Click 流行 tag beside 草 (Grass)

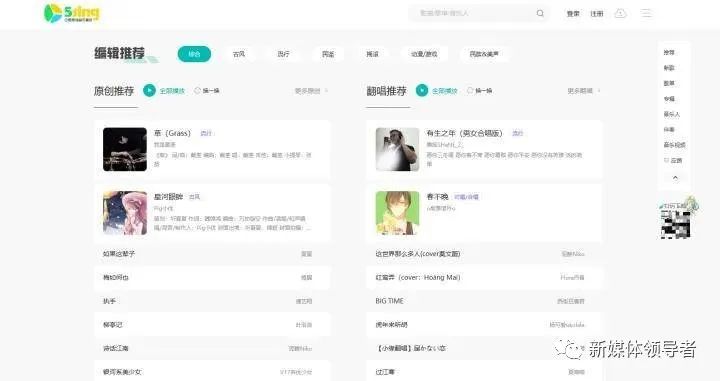click(206, 133)
